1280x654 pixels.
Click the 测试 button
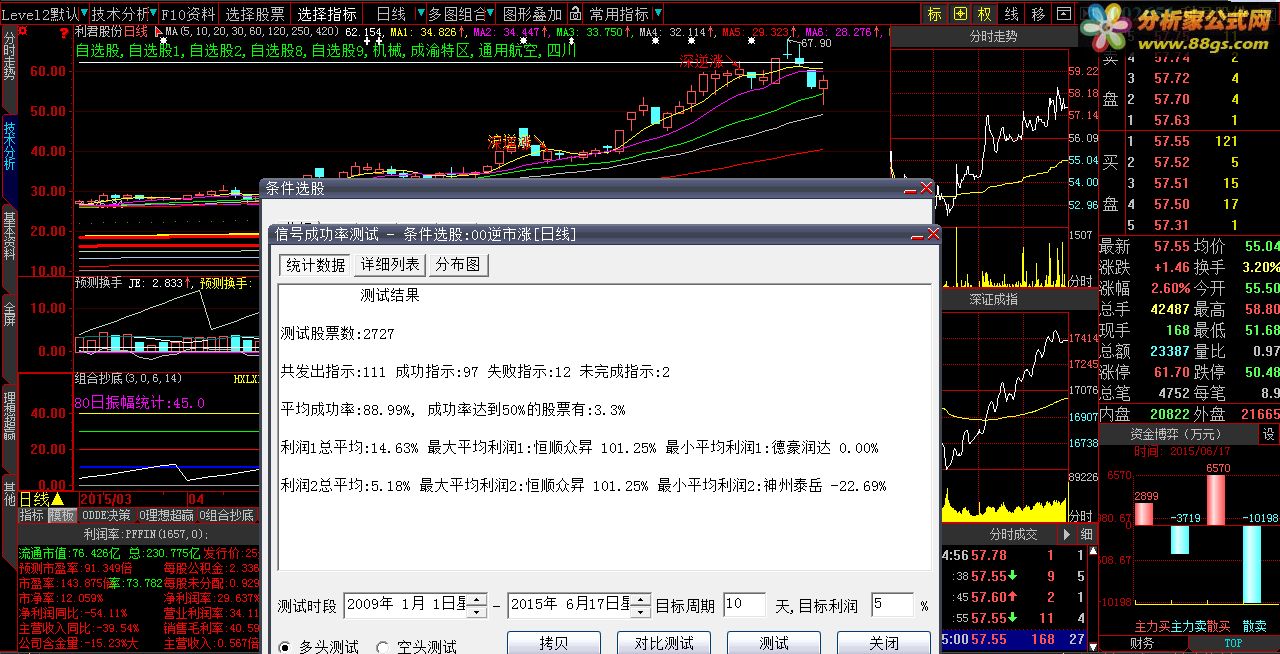click(x=774, y=643)
